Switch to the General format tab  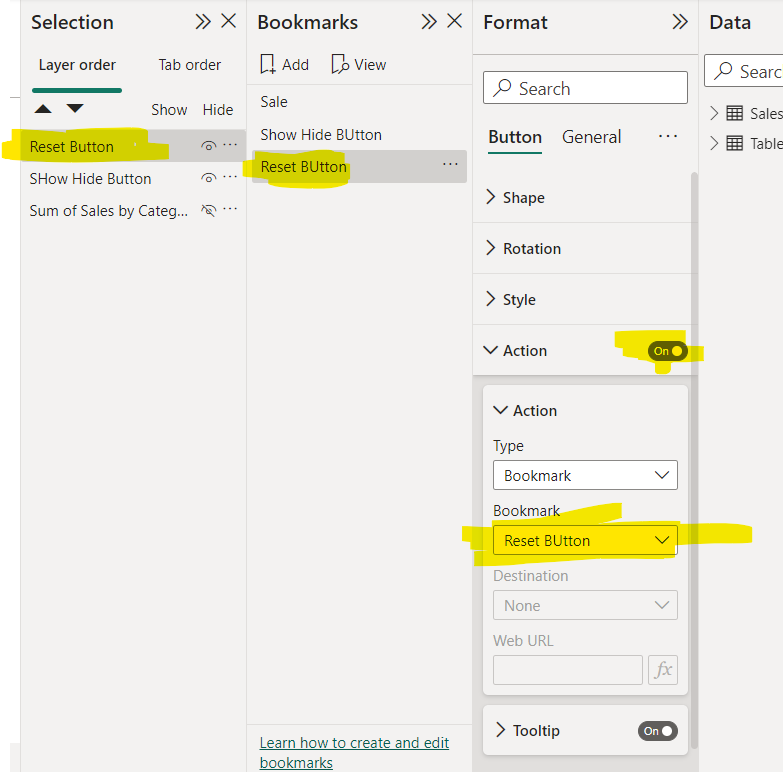click(591, 137)
